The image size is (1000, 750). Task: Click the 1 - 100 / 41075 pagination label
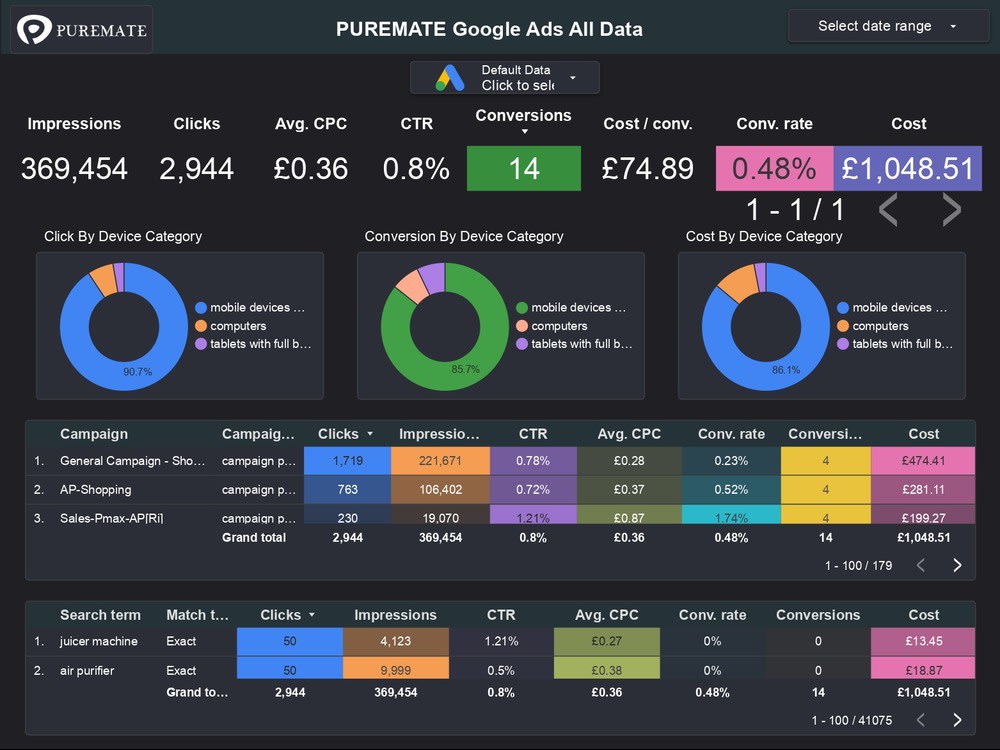851,720
